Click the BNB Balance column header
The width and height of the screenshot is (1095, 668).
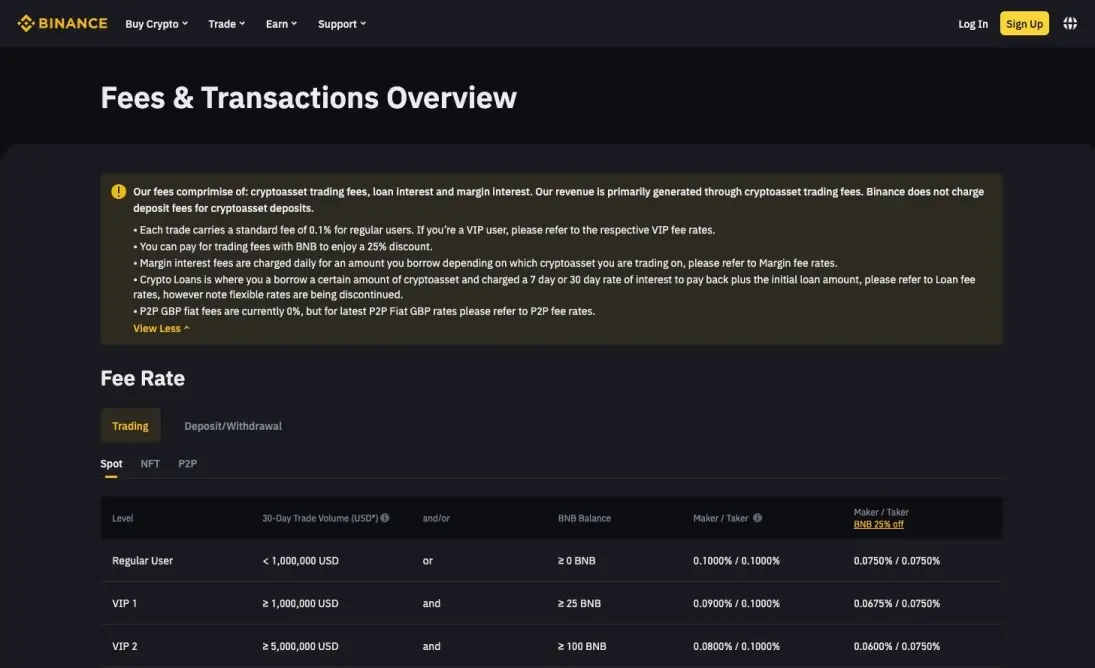(584, 518)
